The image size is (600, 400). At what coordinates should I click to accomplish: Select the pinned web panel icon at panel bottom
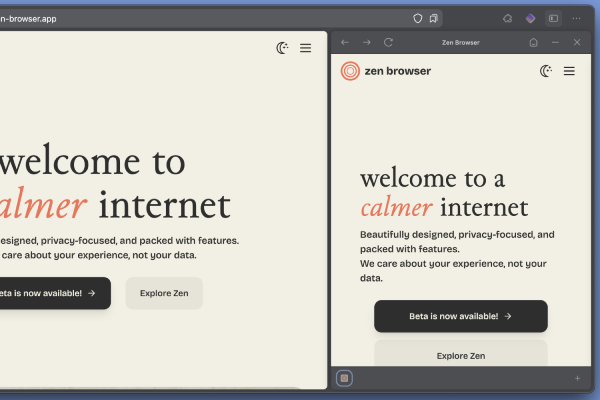344,378
